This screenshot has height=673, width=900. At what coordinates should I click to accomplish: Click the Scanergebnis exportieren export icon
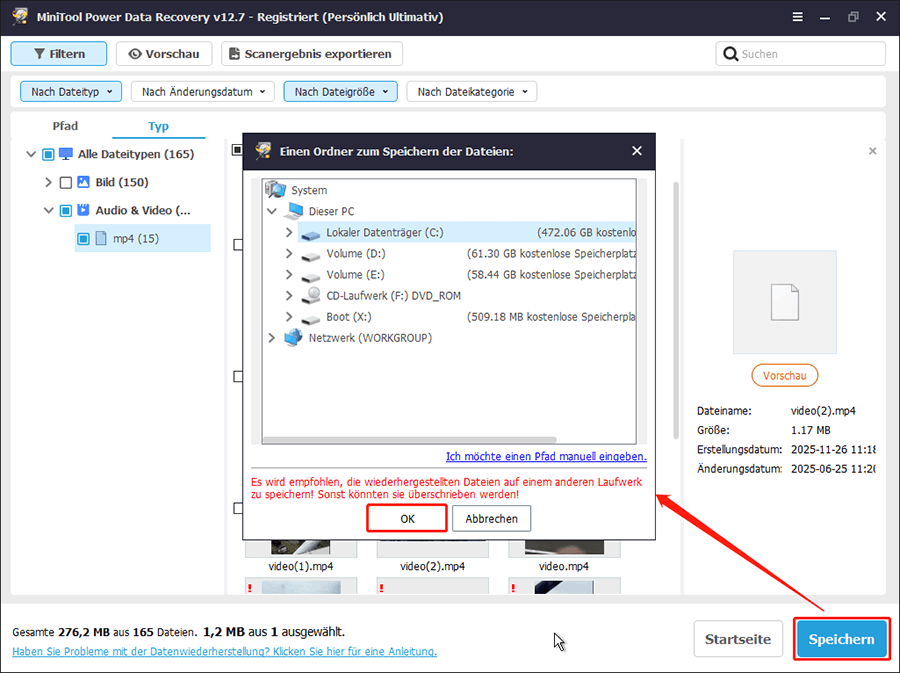(236, 53)
